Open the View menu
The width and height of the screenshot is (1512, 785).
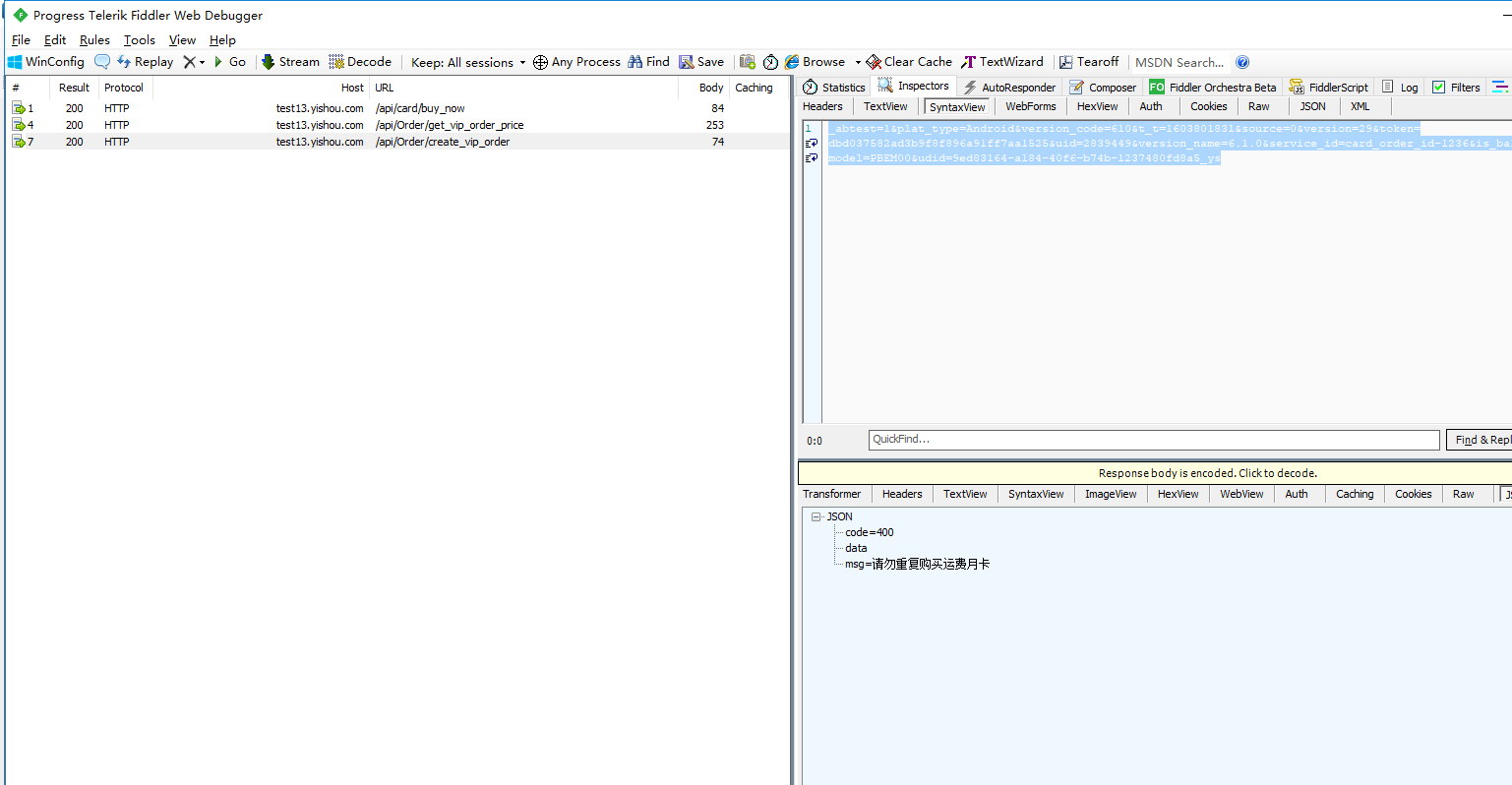(x=182, y=39)
